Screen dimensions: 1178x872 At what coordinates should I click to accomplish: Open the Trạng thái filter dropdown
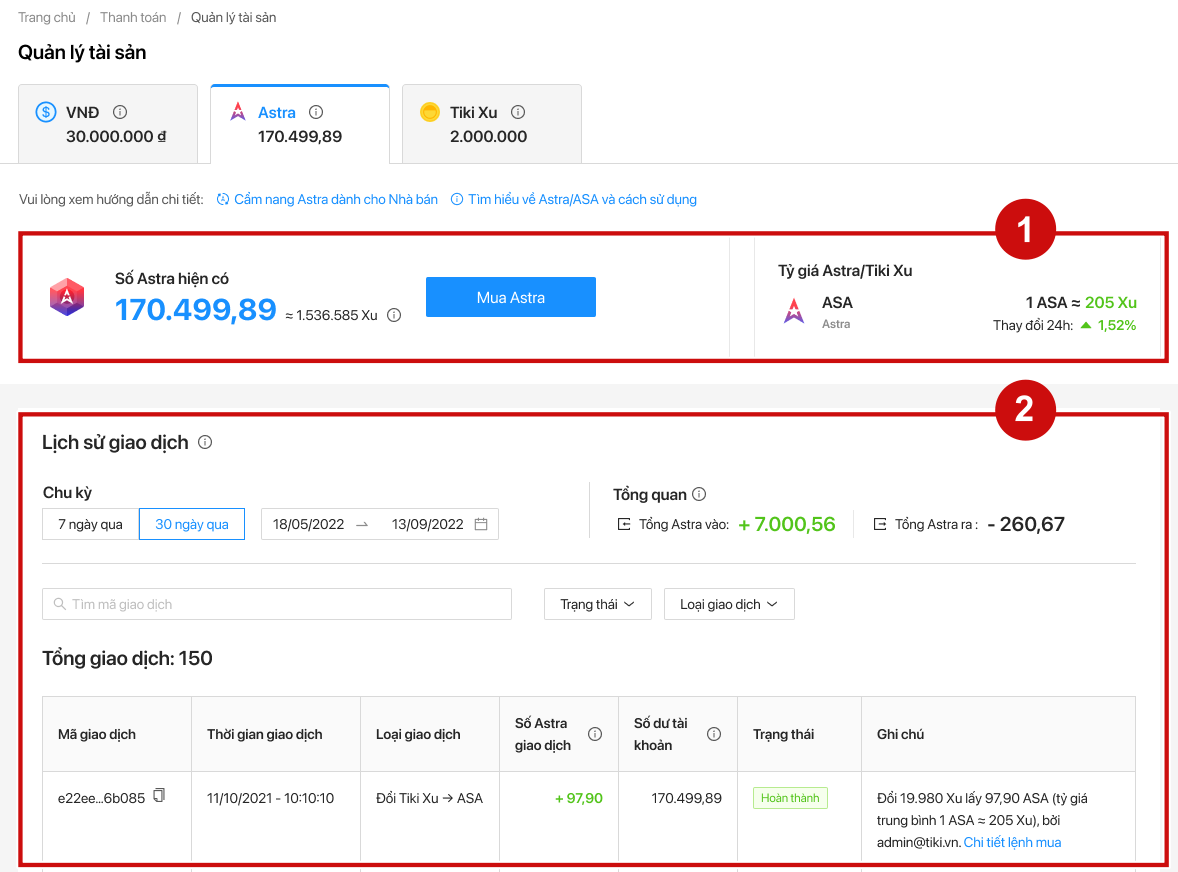(597, 605)
